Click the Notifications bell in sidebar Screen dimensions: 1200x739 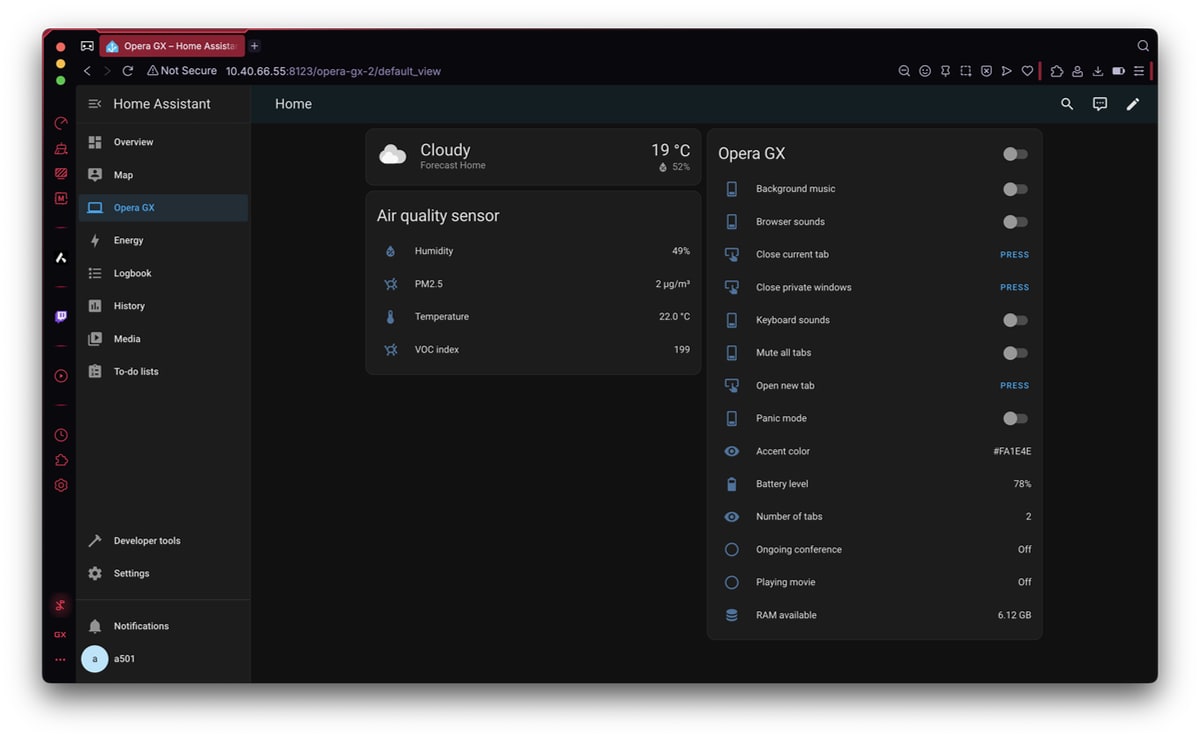95,626
